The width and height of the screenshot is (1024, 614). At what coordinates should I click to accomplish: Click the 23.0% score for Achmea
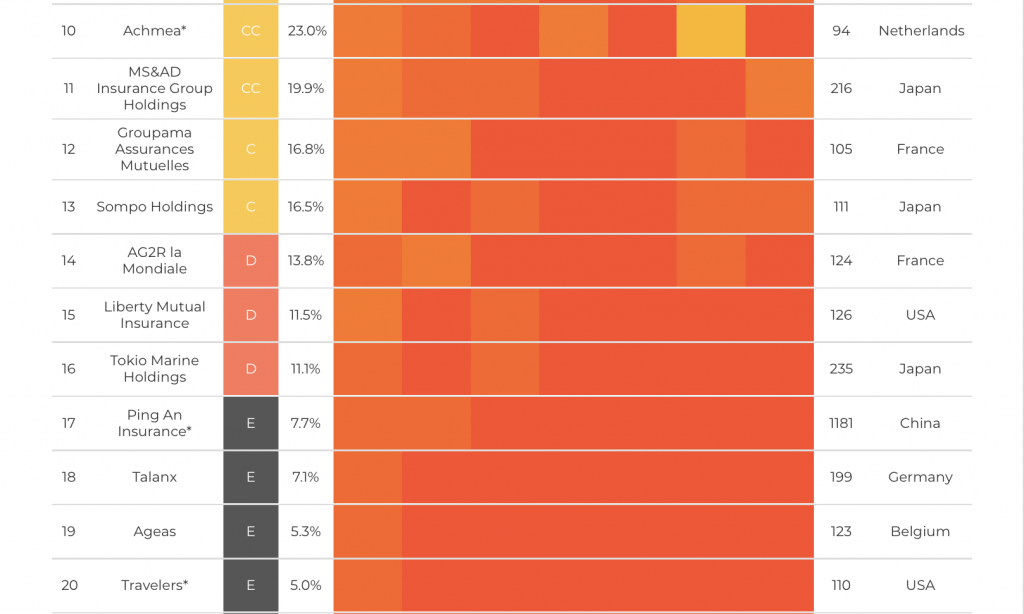pyautogui.click(x=307, y=31)
